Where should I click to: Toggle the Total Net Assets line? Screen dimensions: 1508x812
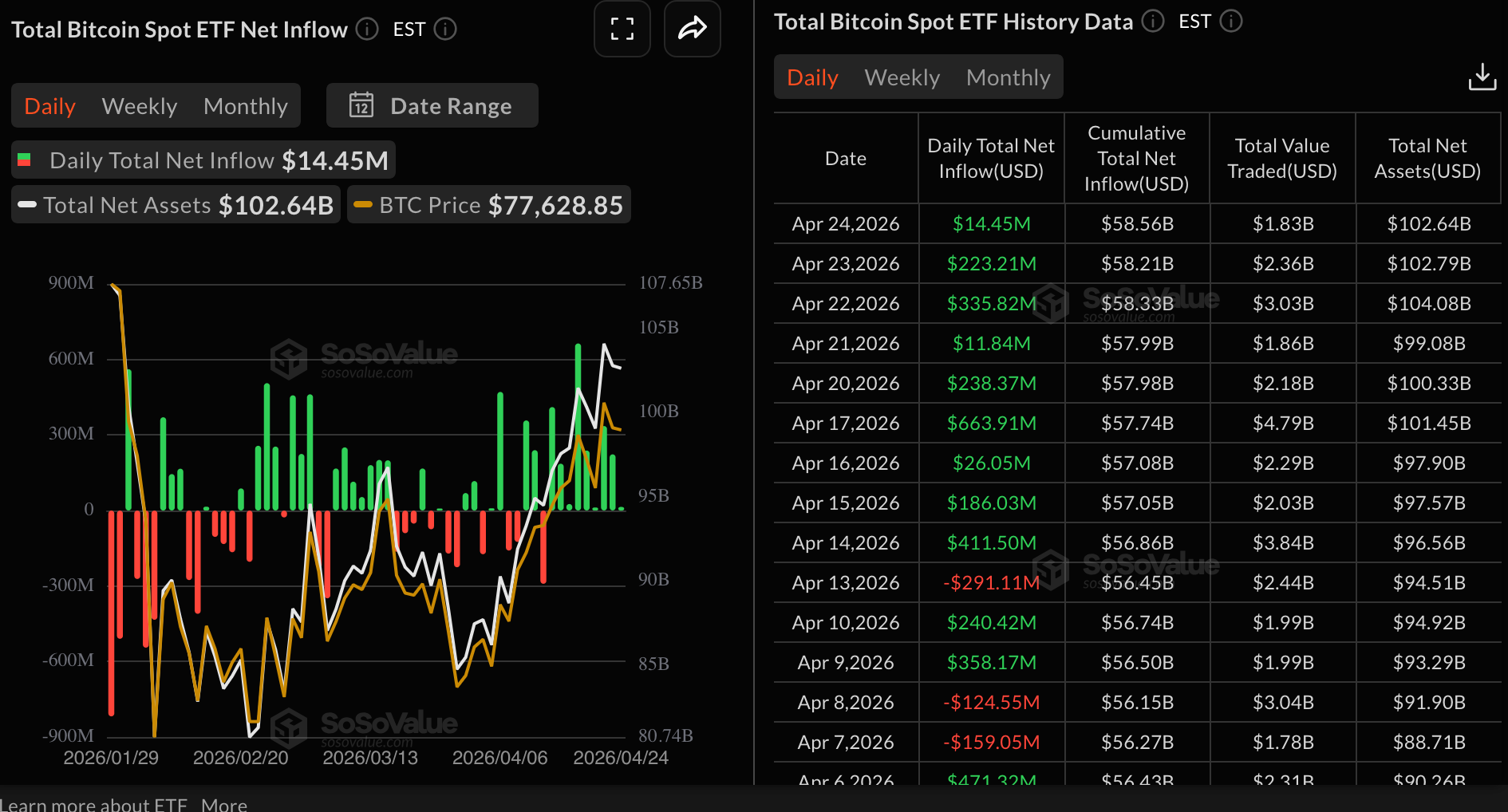tap(176, 205)
